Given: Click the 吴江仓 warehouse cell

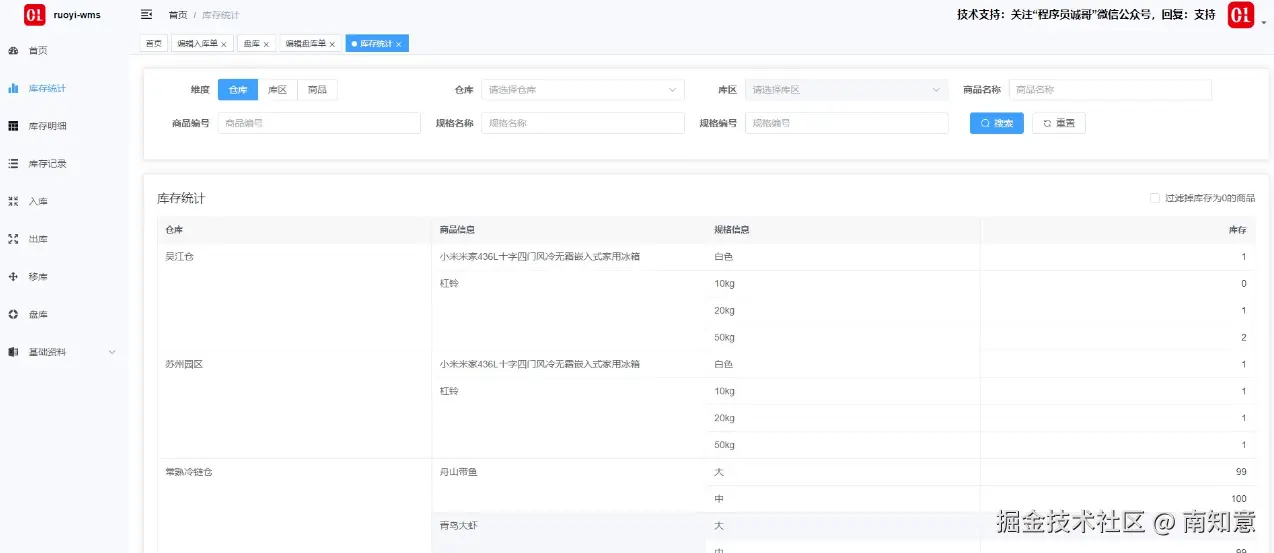Looking at the screenshot, I should 294,297.
